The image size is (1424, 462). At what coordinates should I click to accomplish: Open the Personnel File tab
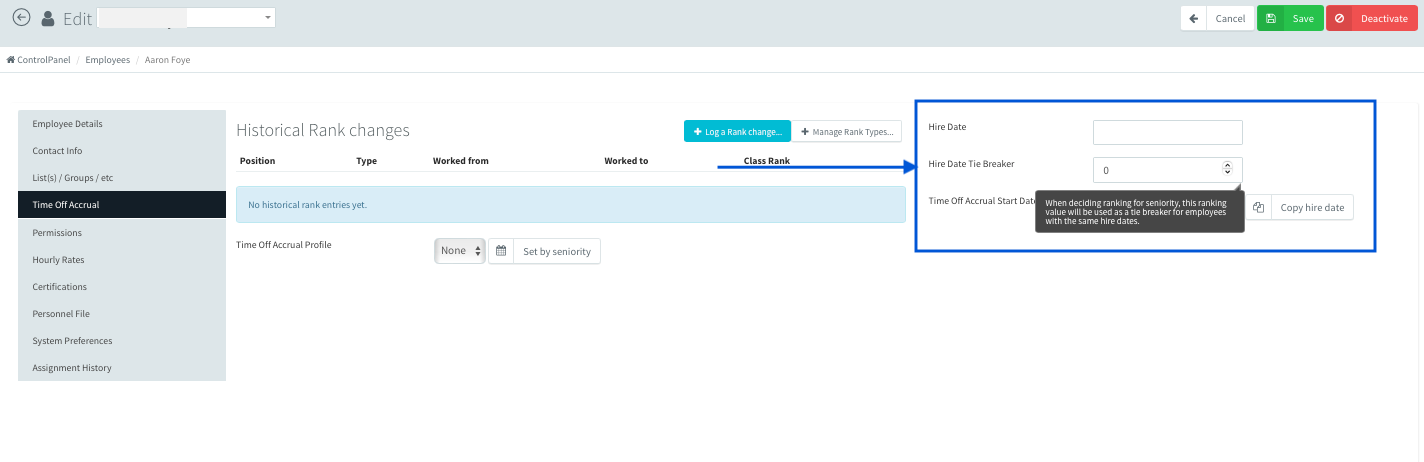122,313
